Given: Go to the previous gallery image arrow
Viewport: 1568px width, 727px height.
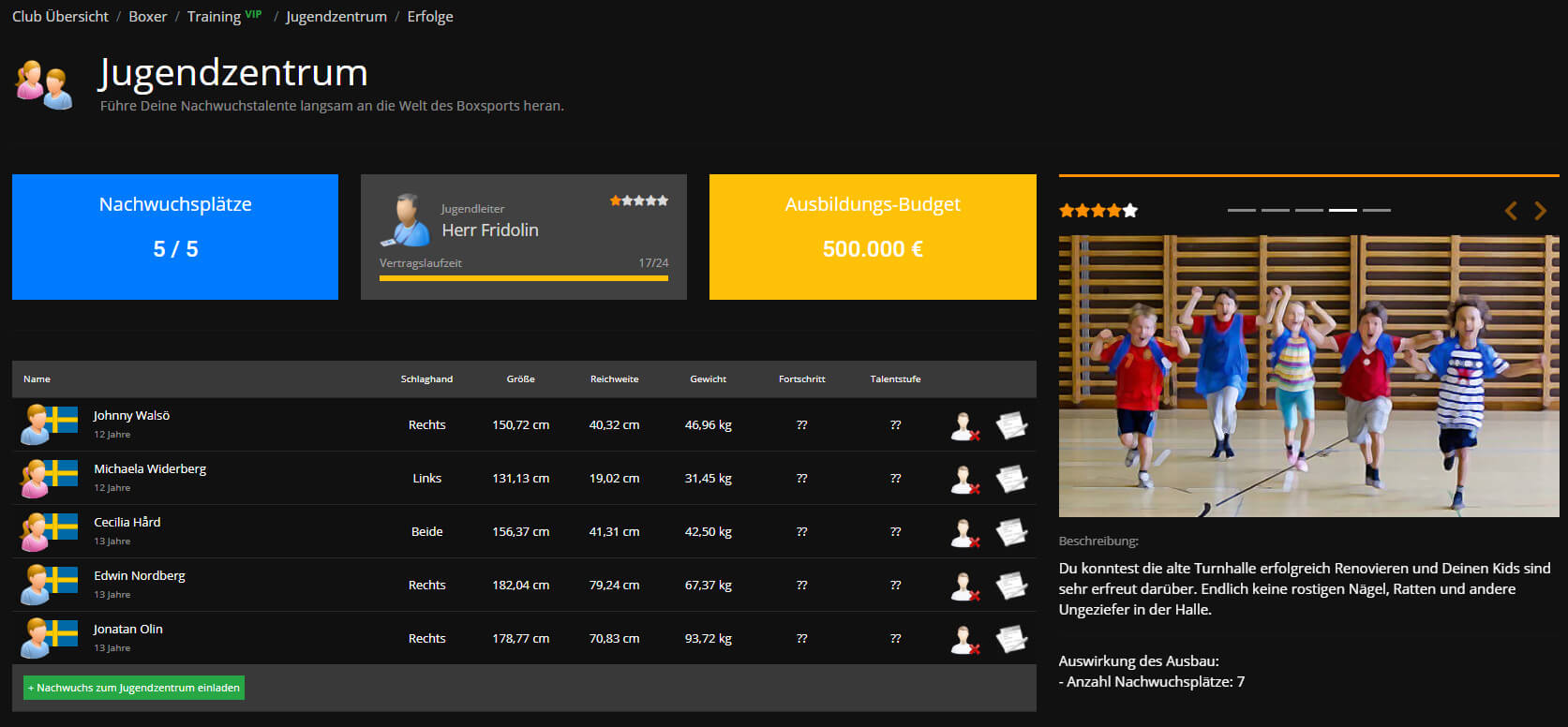Looking at the screenshot, I should (1511, 211).
